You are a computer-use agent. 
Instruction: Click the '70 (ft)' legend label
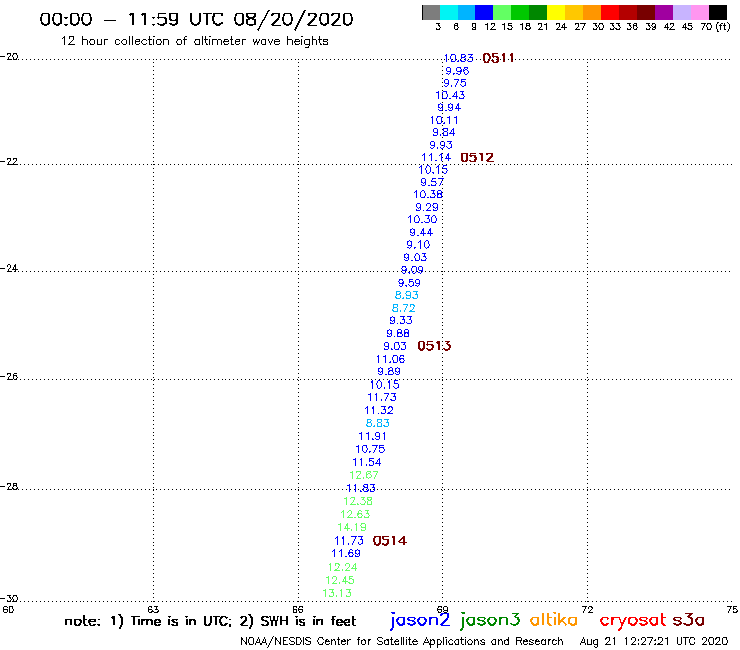[x=715, y=26]
